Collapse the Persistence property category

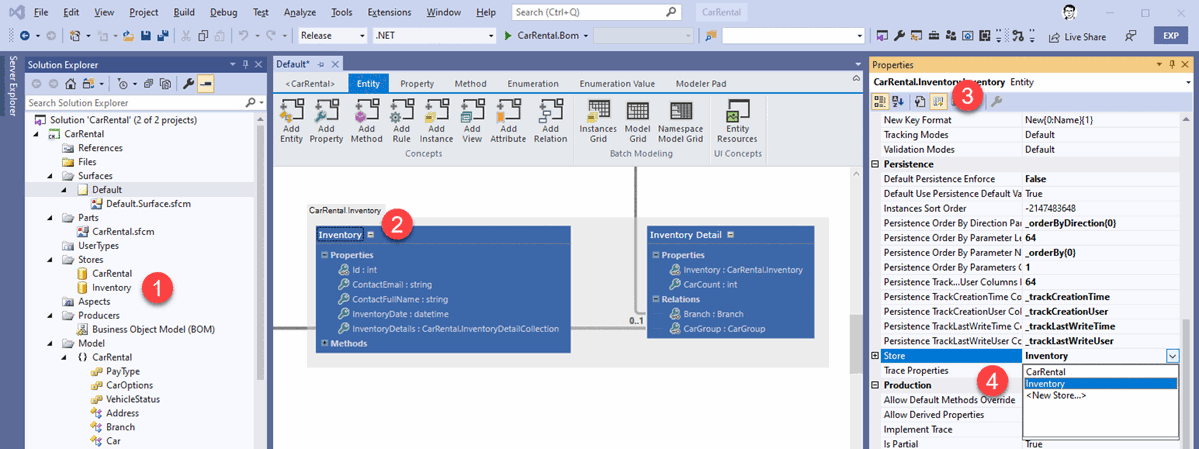click(876, 164)
